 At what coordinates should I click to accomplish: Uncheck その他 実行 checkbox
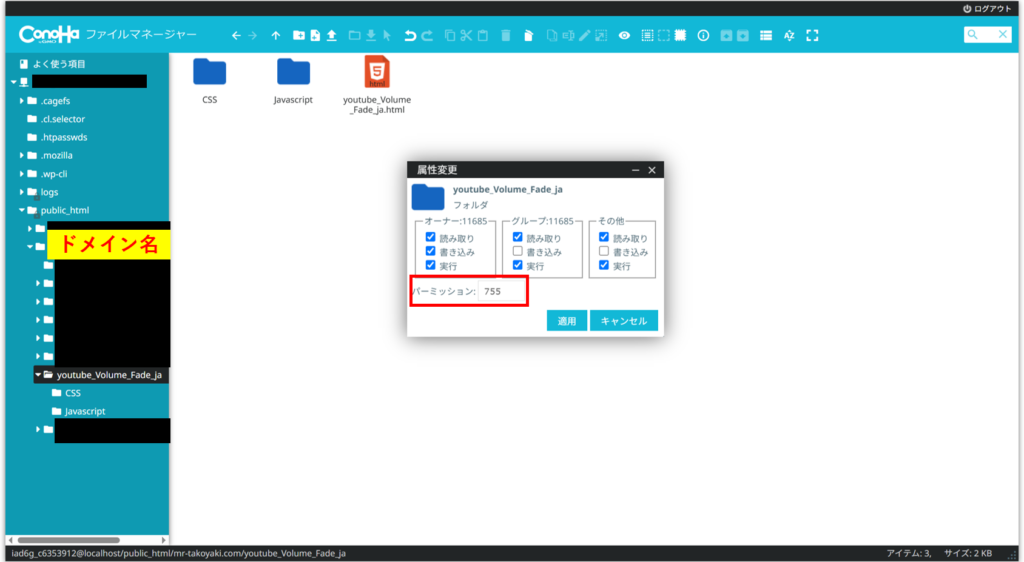tap(604, 265)
